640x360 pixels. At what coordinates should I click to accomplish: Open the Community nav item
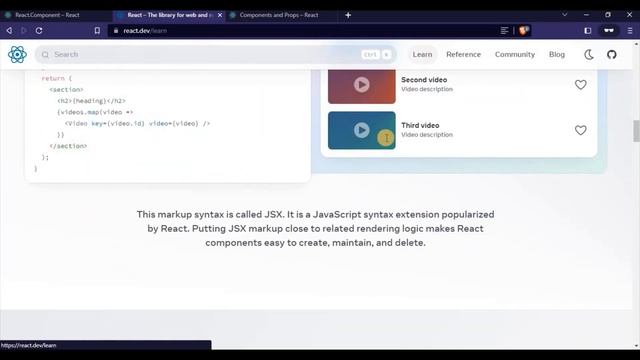pyautogui.click(x=515, y=54)
